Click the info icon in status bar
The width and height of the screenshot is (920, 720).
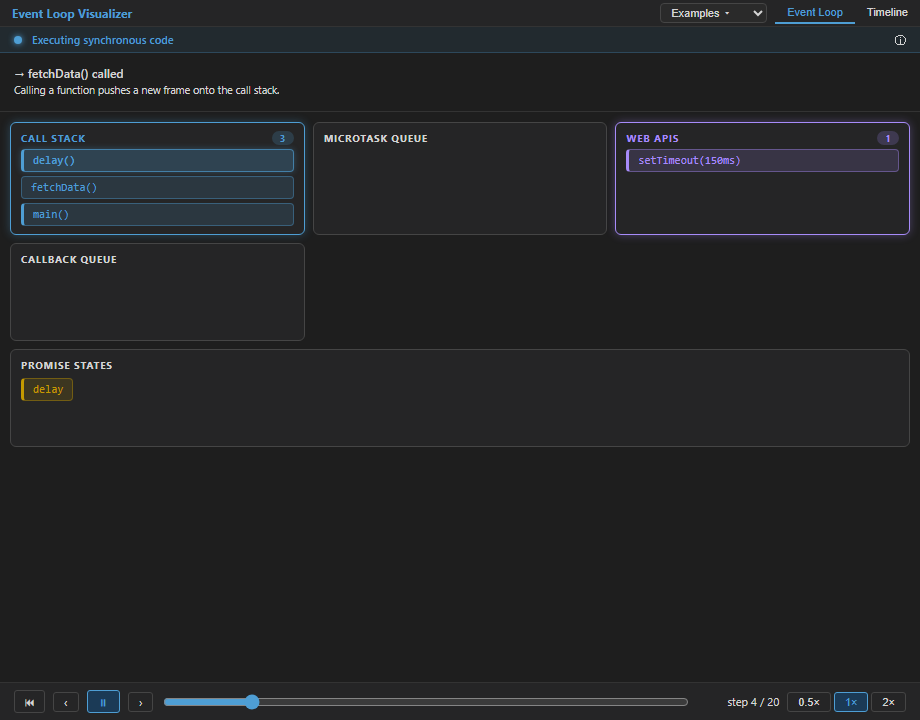(900, 40)
